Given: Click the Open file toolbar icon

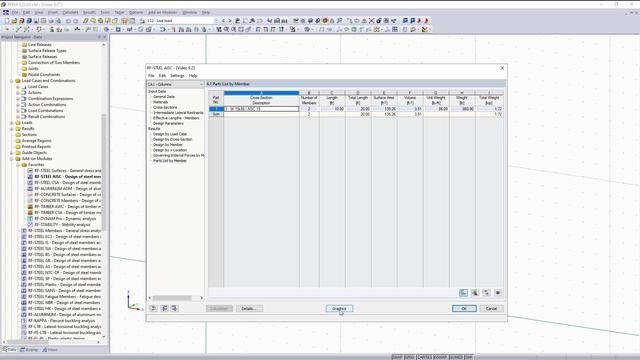Looking at the screenshot, I should [x=14, y=20].
